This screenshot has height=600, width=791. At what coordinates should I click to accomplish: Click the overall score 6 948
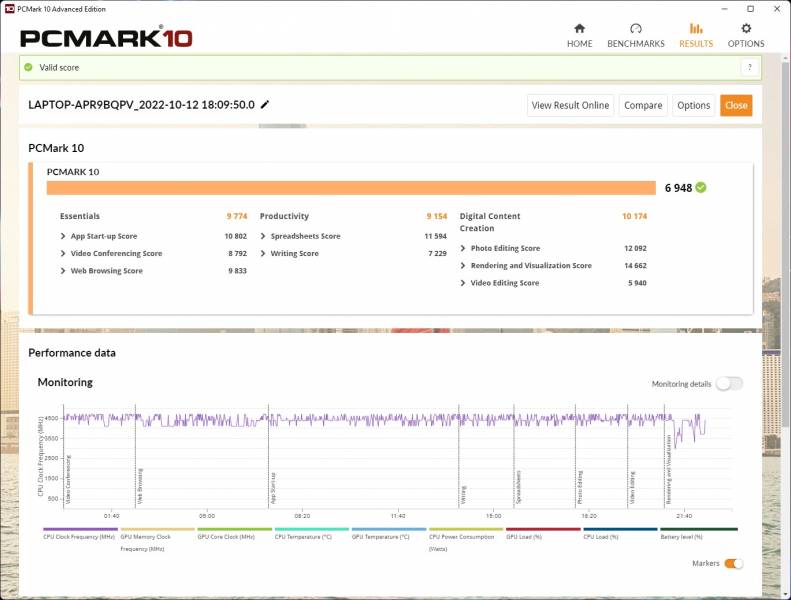pos(678,188)
